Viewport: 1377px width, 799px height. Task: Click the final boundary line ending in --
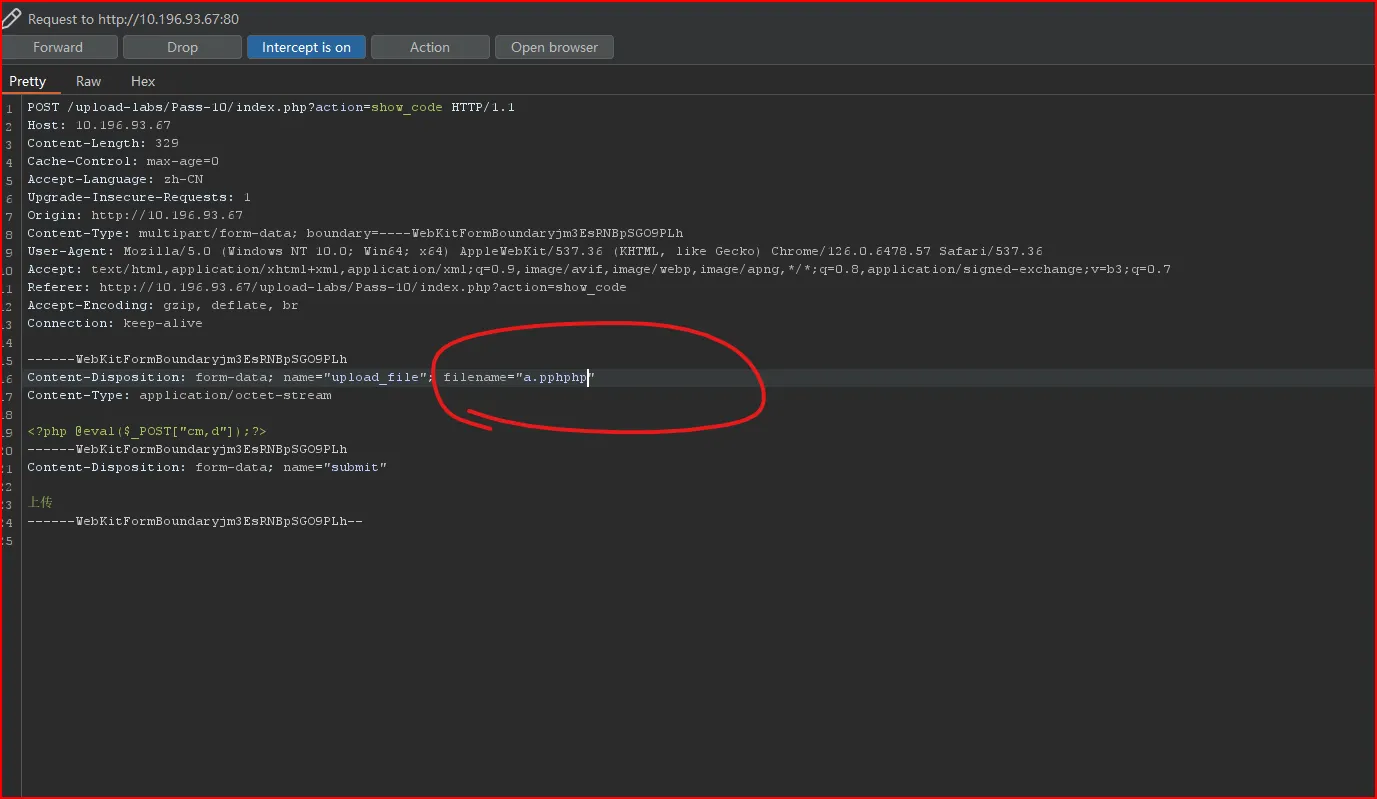coord(195,521)
